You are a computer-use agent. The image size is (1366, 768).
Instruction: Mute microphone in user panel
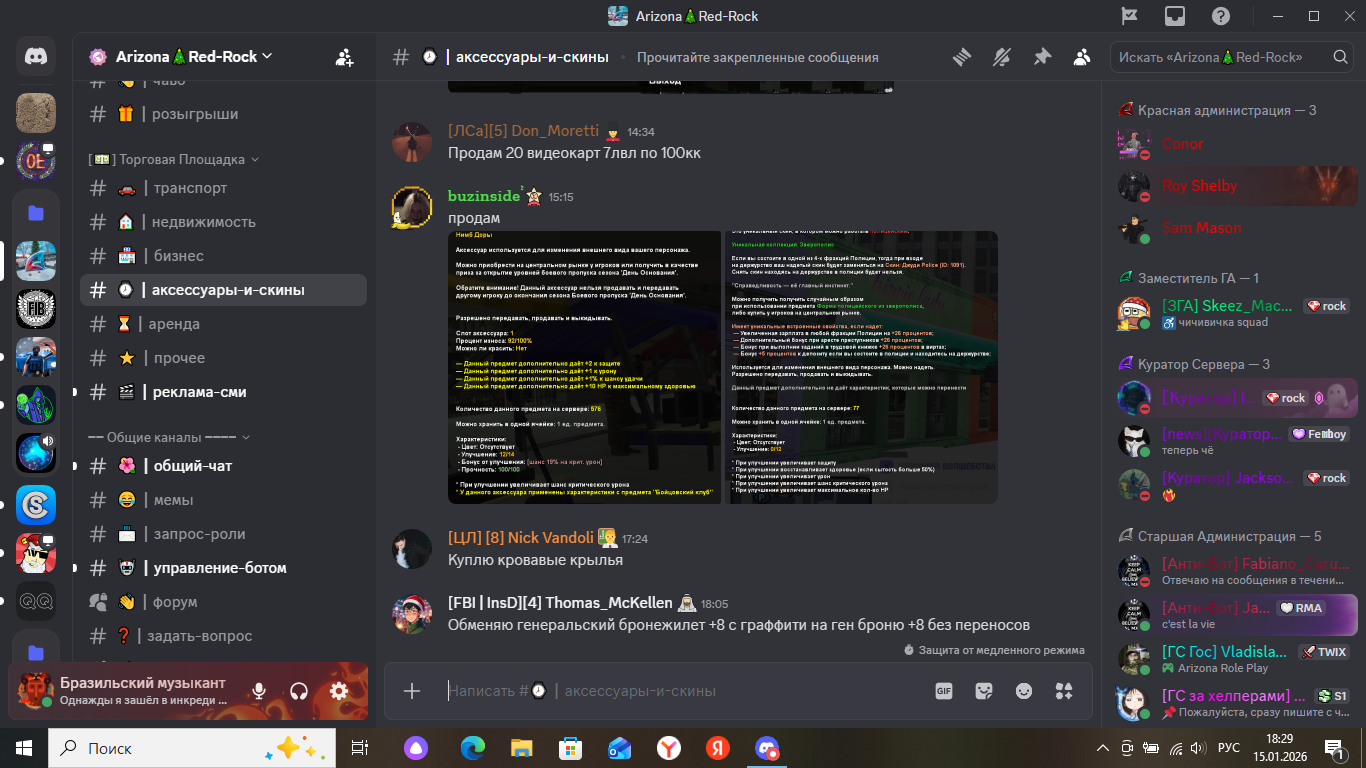tap(259, 691)
